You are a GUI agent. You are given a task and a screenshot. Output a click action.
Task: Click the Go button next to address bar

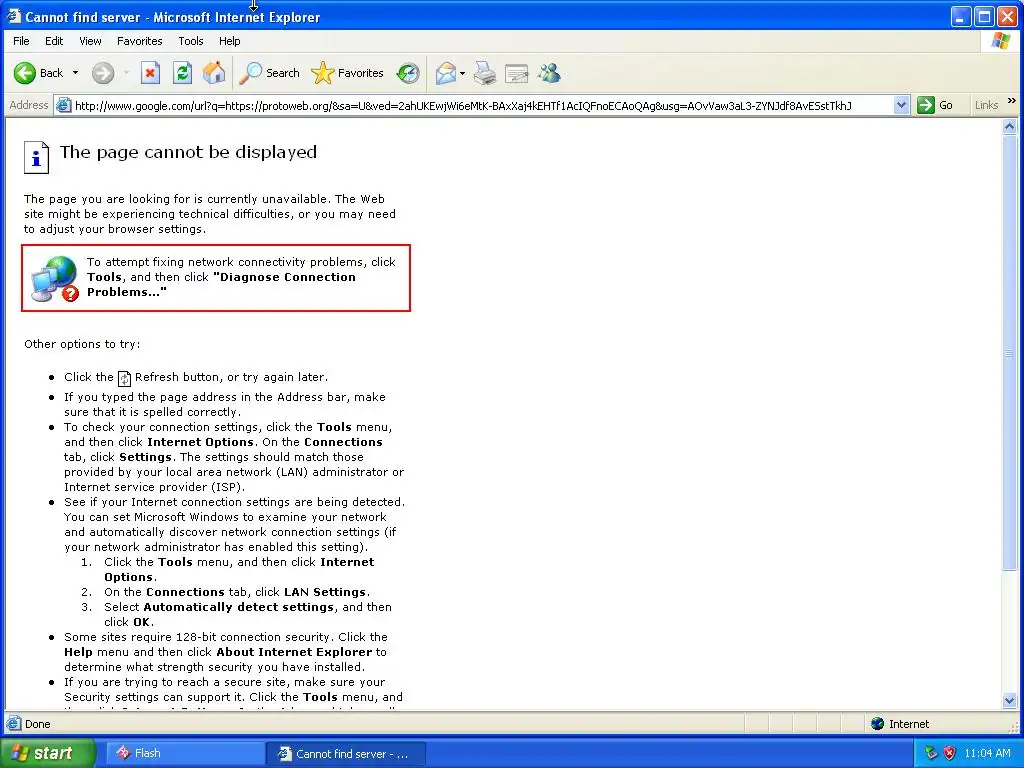(935, 105)
